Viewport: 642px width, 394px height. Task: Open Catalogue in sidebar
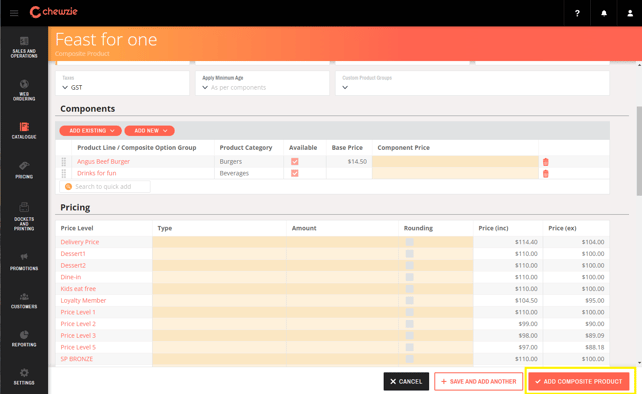[x=24, y=131]
